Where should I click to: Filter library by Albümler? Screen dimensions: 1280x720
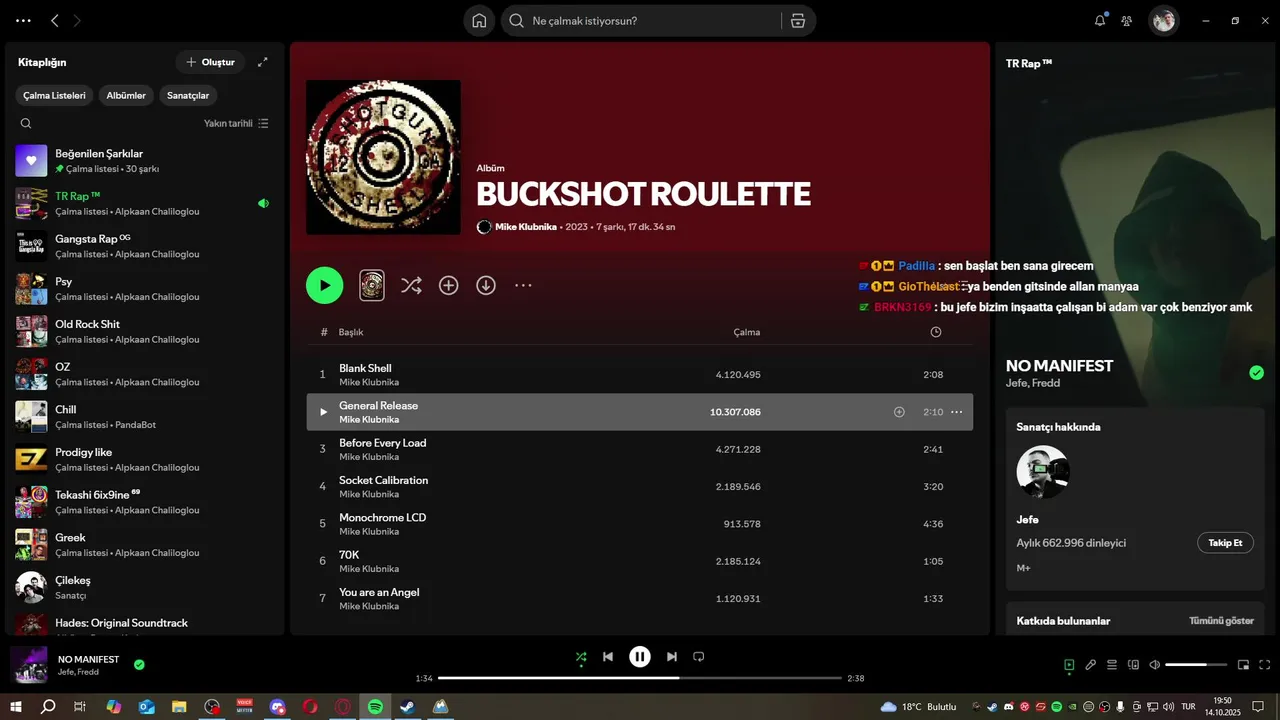[x=126, y=96]
